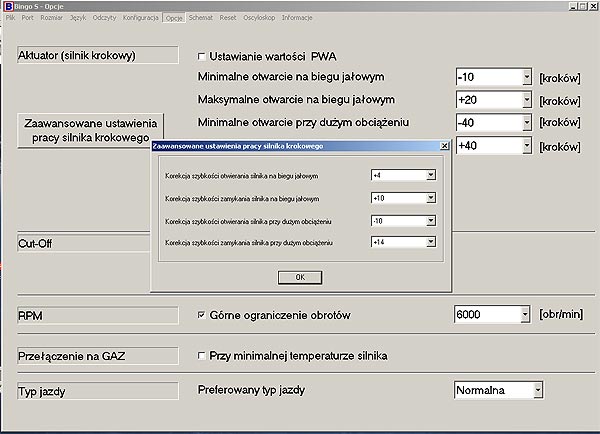Select the Opcje menu item
The height and width of the screenshot is (434, 600).
(174, 18)
